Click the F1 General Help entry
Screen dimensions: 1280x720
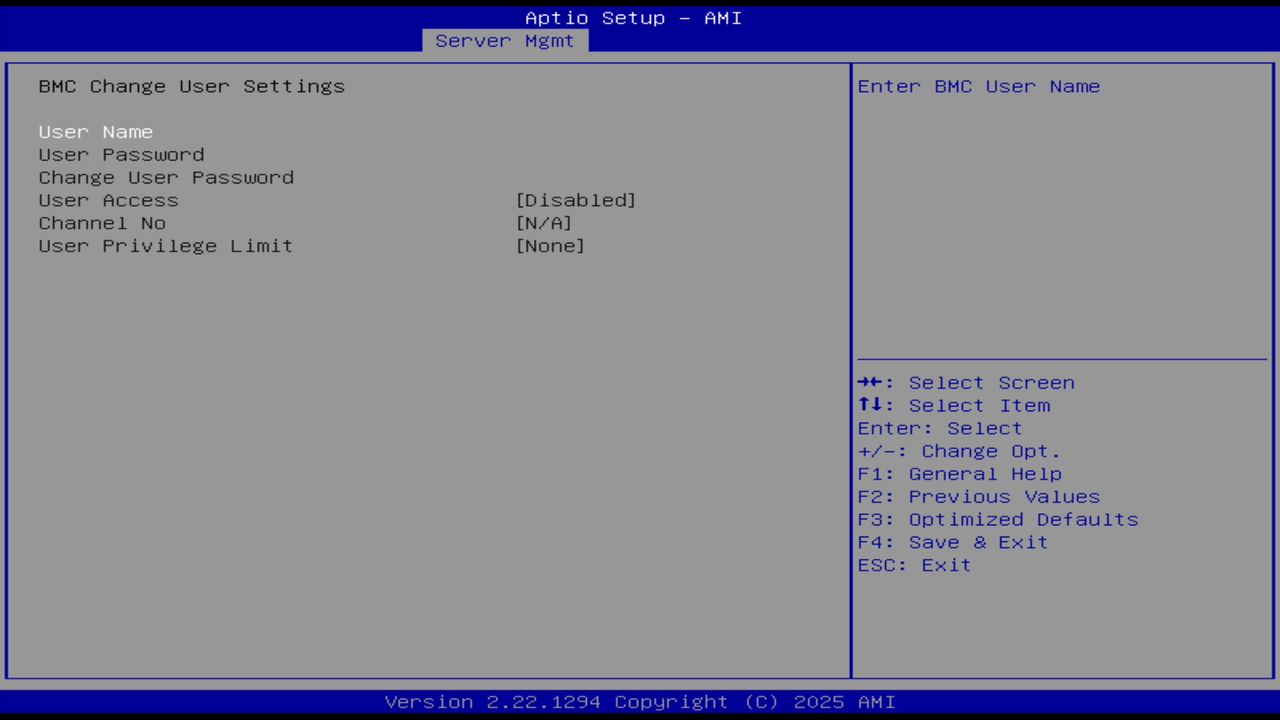[959, 473]
